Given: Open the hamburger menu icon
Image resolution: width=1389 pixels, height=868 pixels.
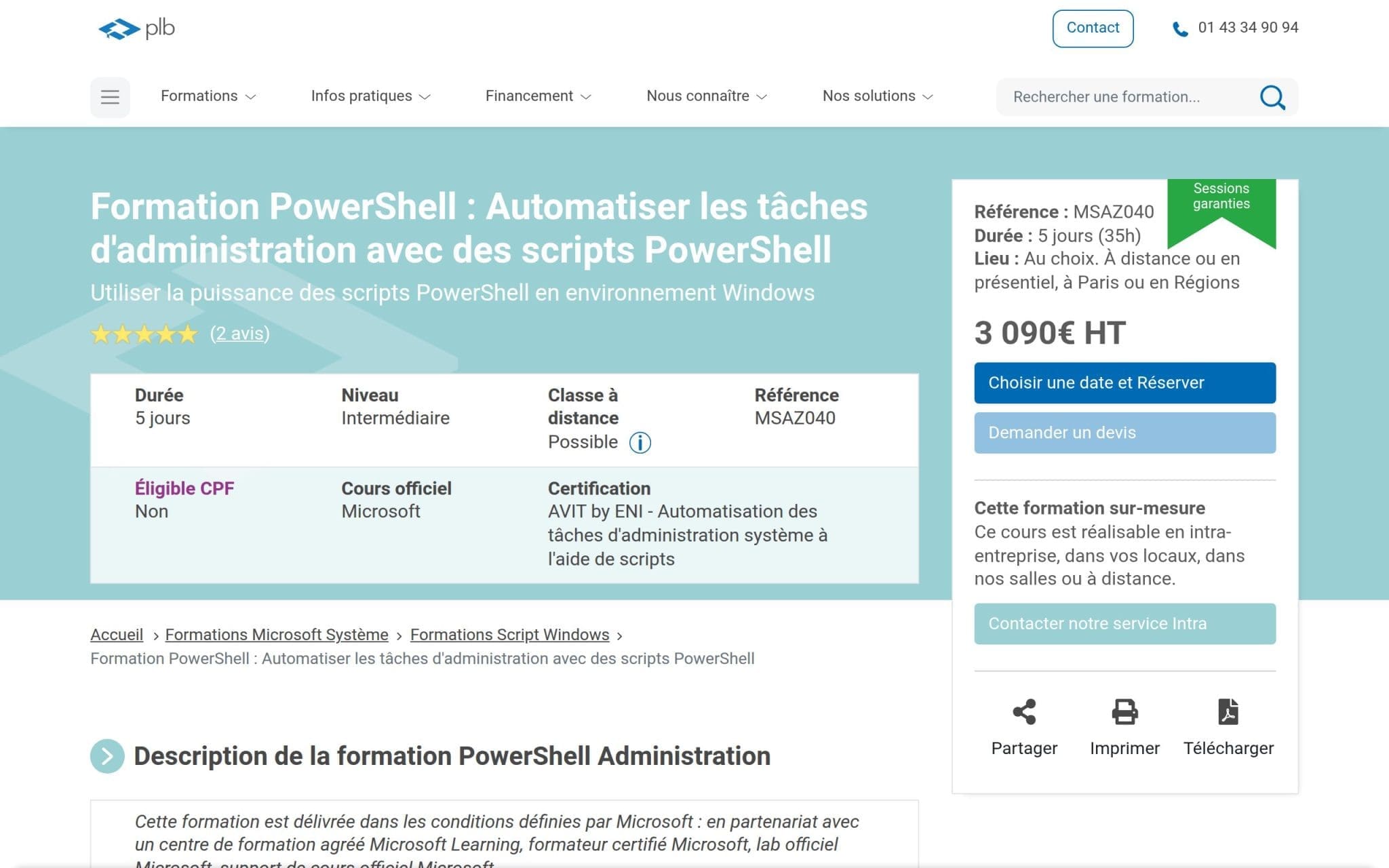Looking at the screenshot, I should click(x=110, y=97).
